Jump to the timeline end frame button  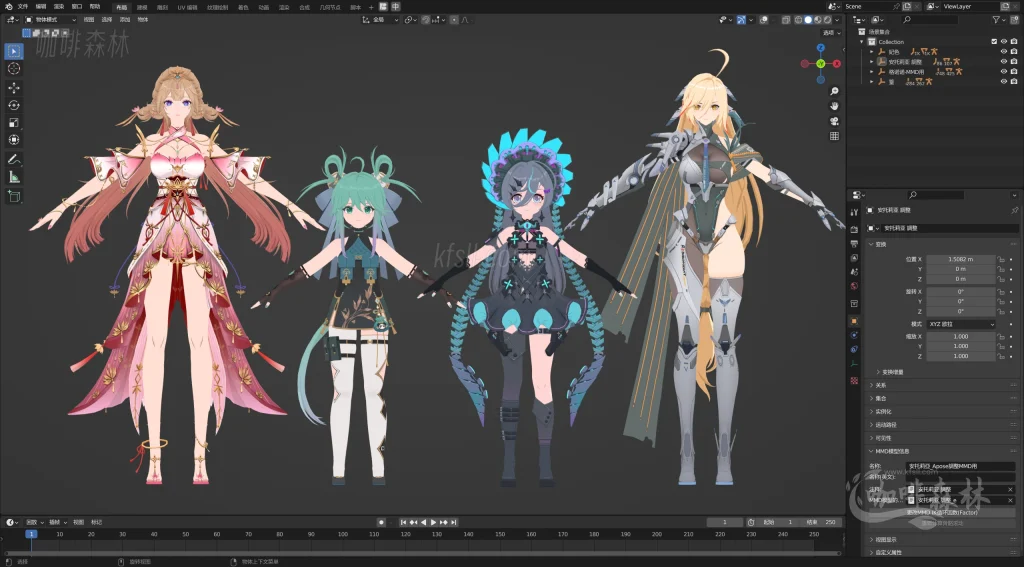coord(454,523)
